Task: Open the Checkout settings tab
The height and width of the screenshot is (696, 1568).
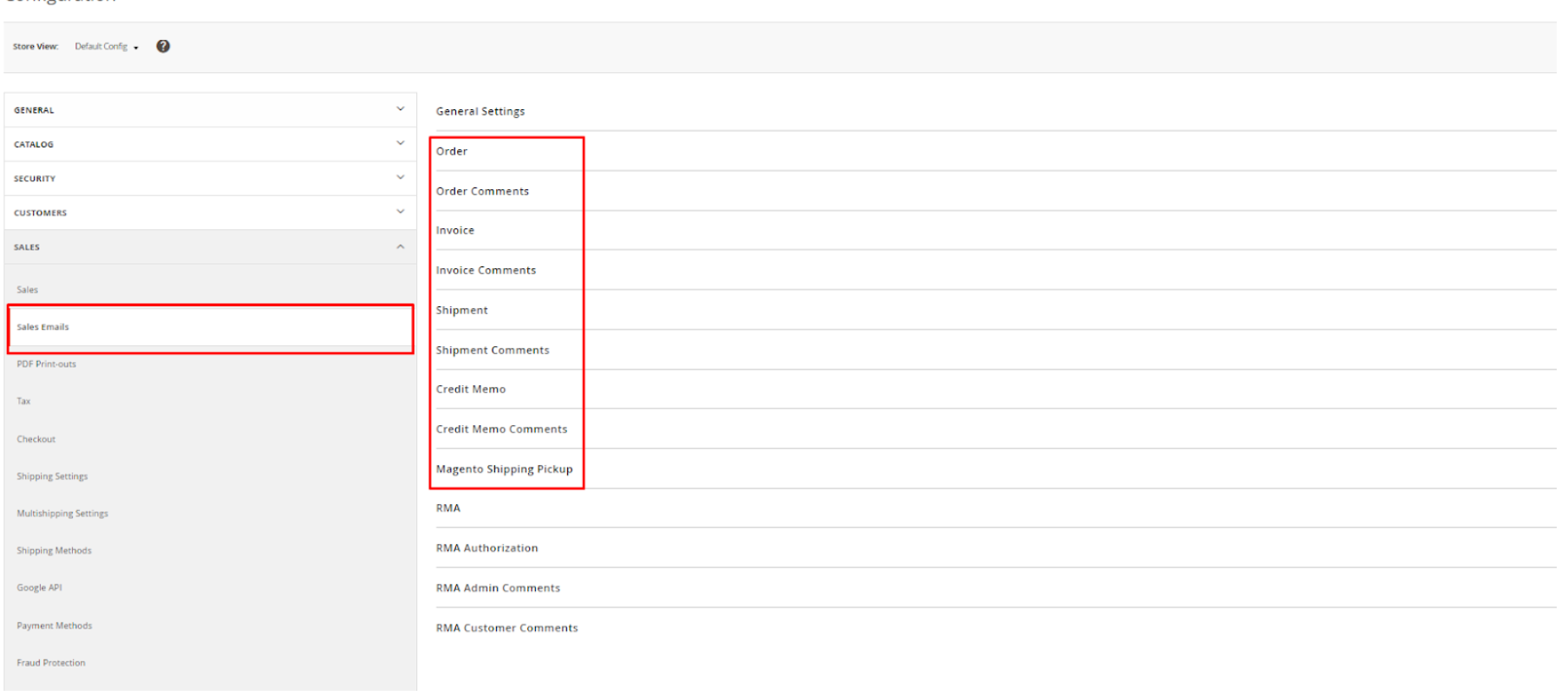Action: (36, 439)
